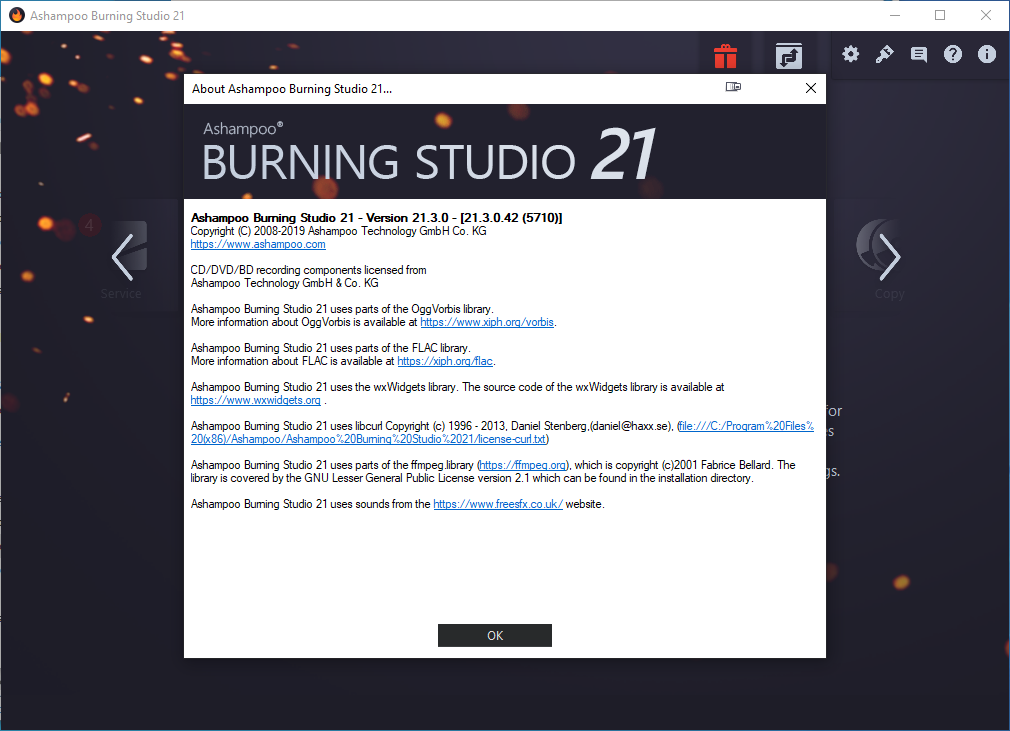Open the www.wxwidgets.org link
1010x731 pixels.
point(256,400)
